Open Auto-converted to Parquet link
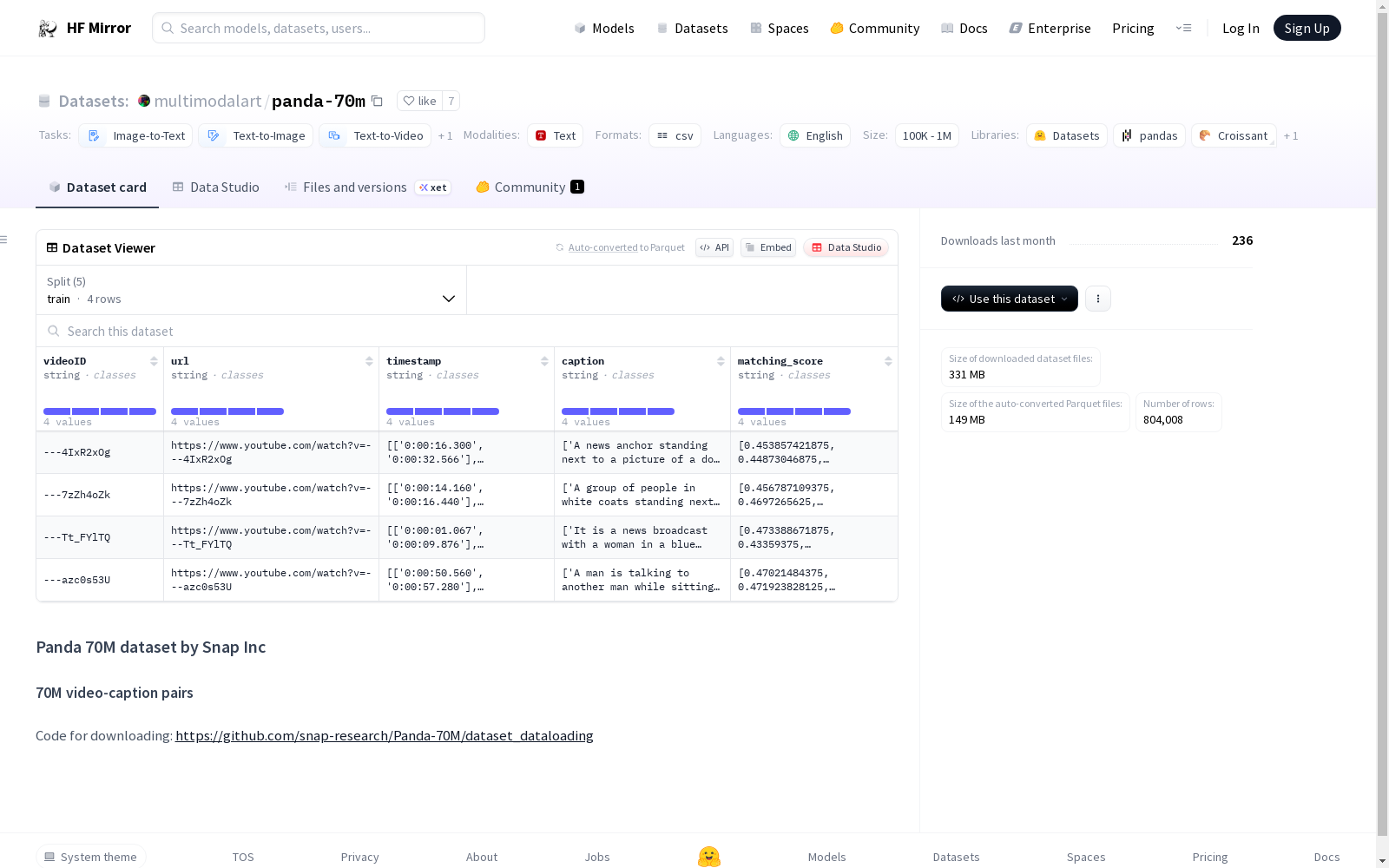 click(620, 247)
